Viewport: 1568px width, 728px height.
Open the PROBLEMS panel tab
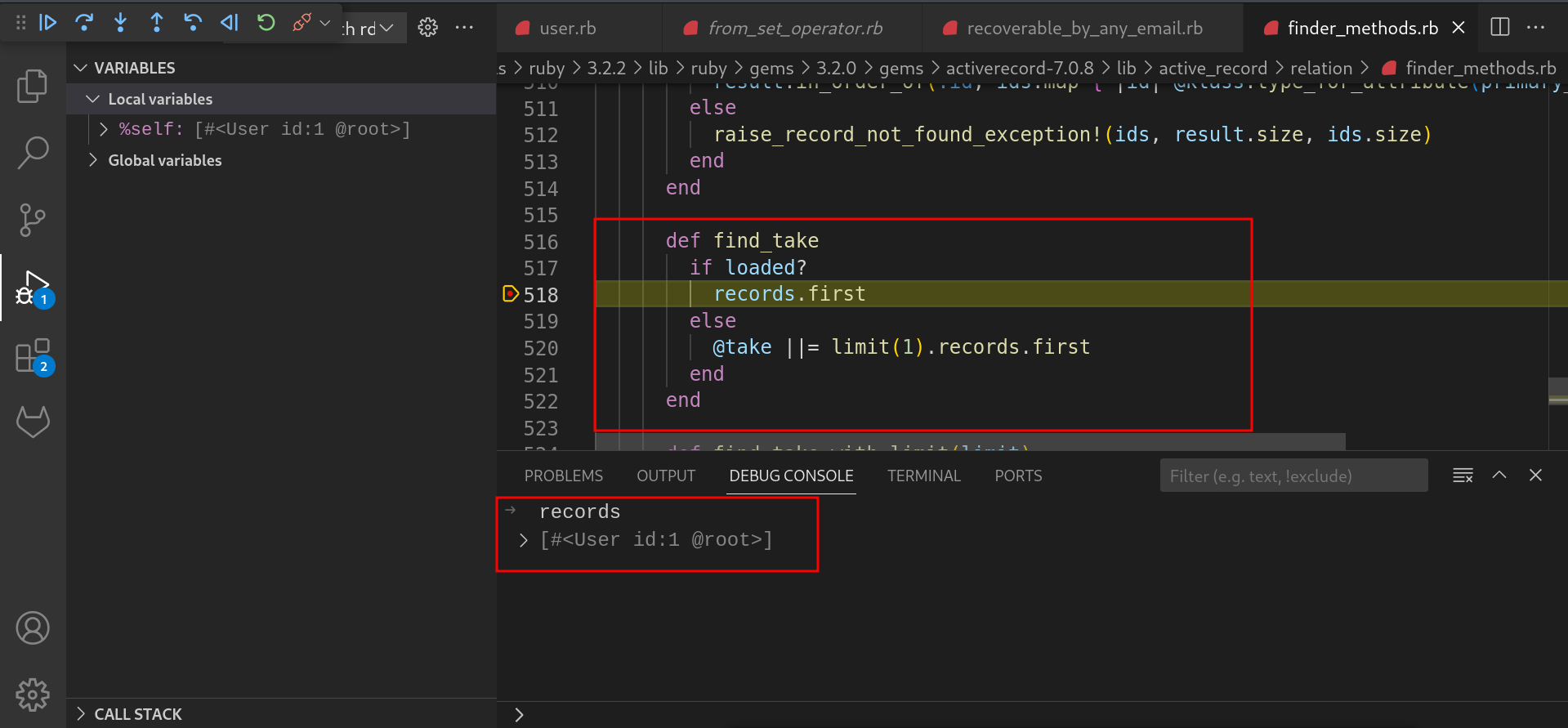point(564,476)
